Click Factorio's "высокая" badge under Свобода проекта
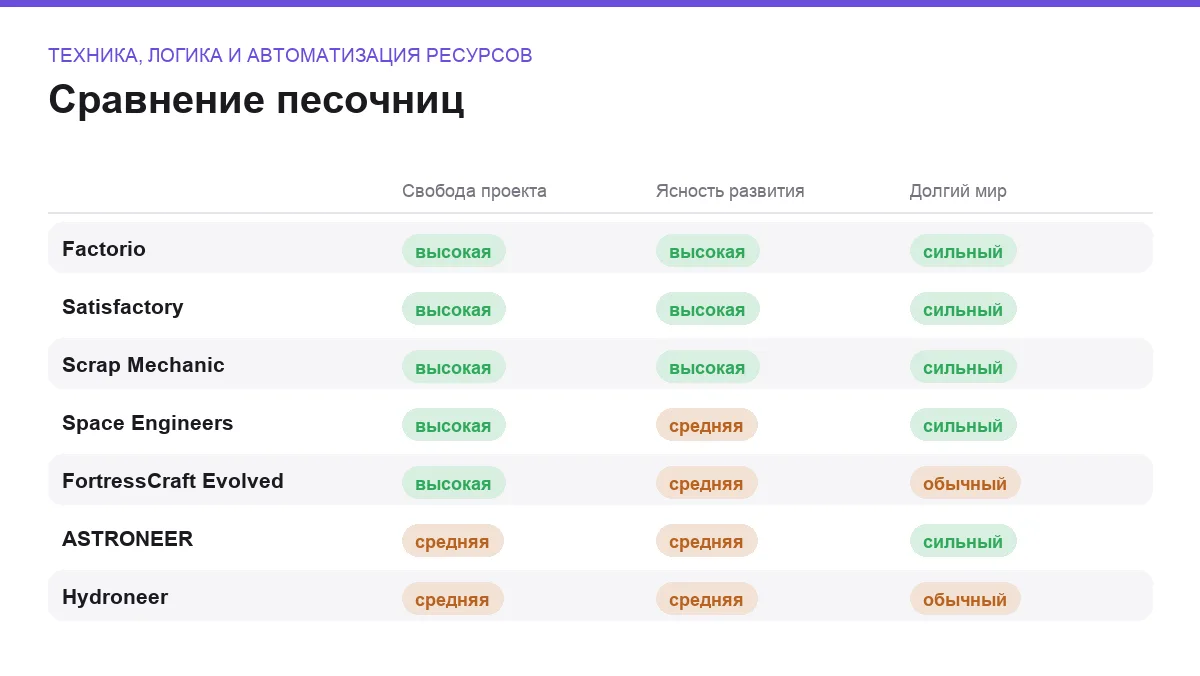The width and height of the screenshot is (1200, 676). point(454,251)
